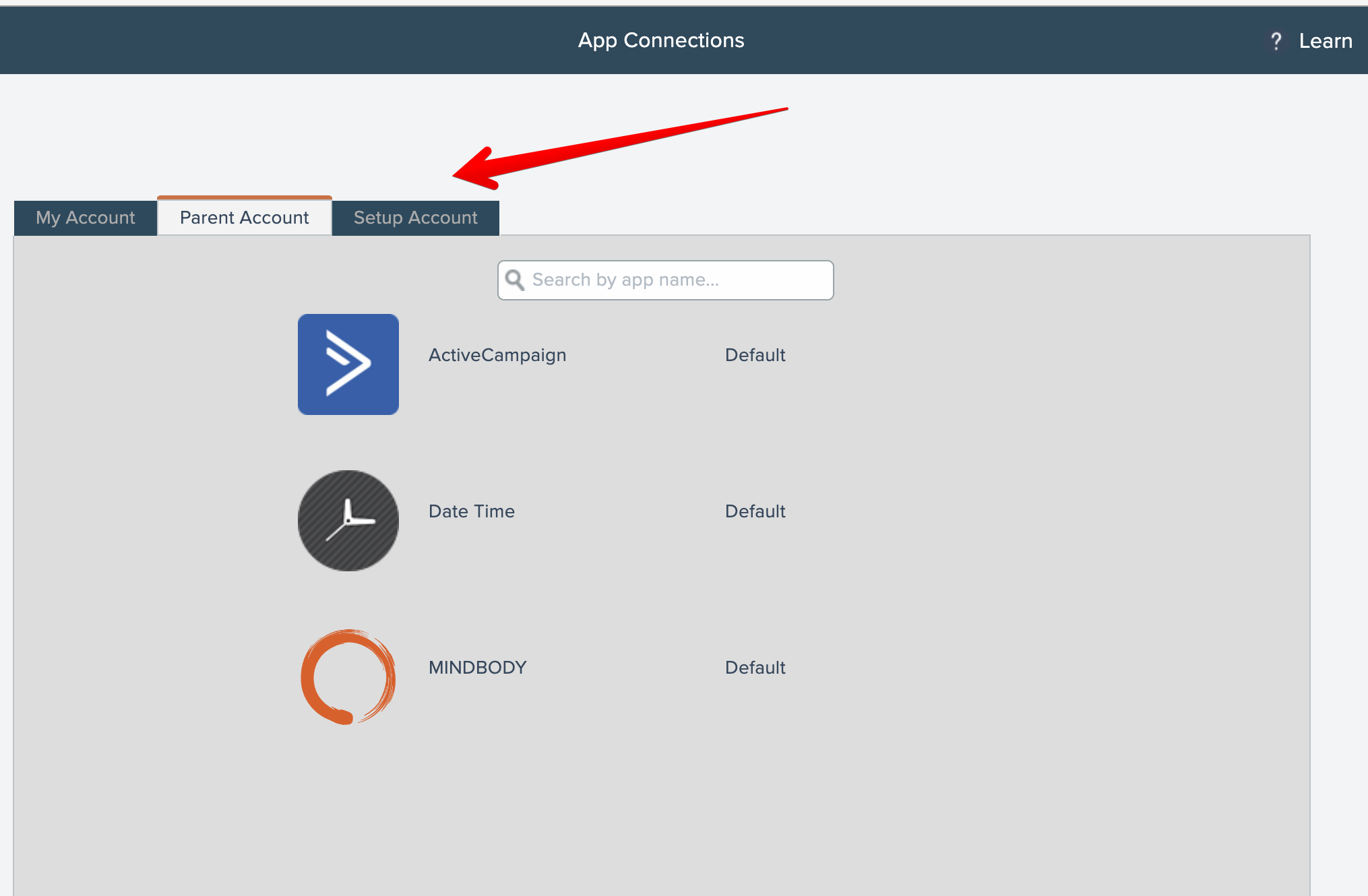Click the ActiveCampaign app icon
Viewport: 1368px width, 896px height.
348,364
